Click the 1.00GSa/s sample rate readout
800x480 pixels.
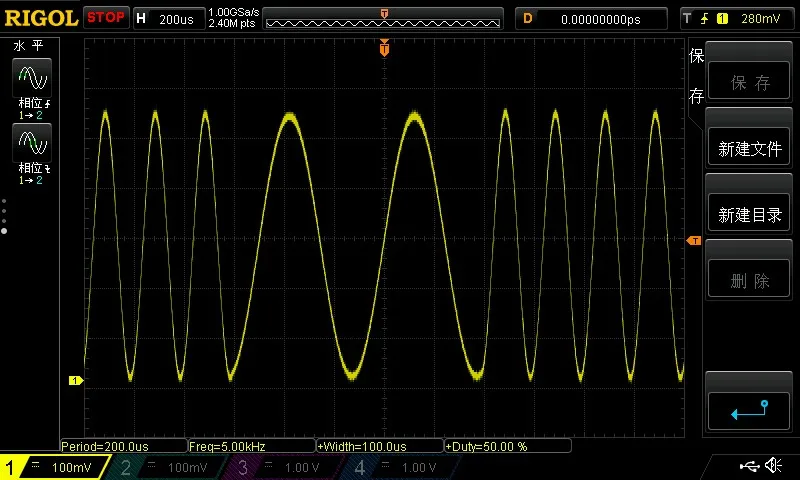(234, 12)
